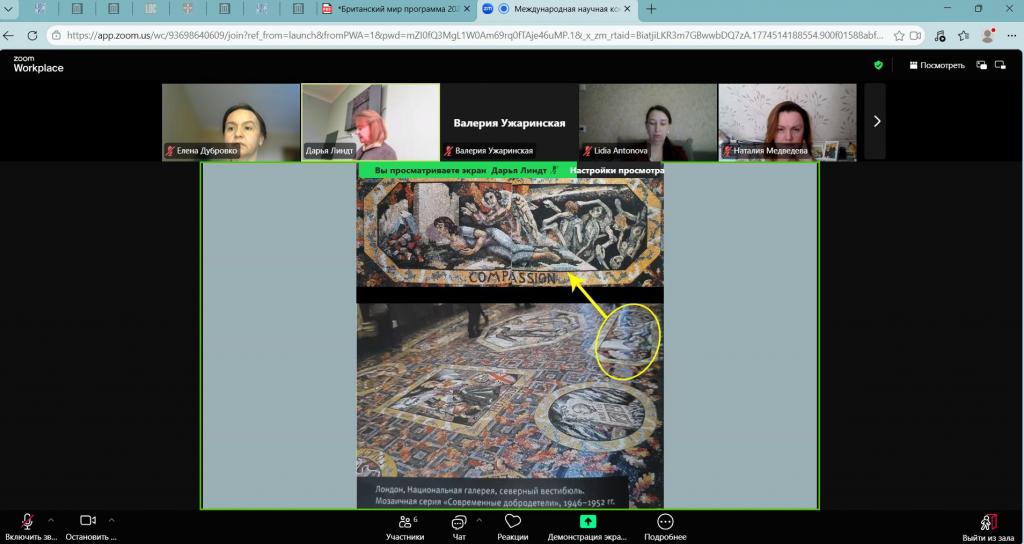This screenshot has width=1024, height=544.
Task: Open the Участники participants panel
Action: [403, 526]
